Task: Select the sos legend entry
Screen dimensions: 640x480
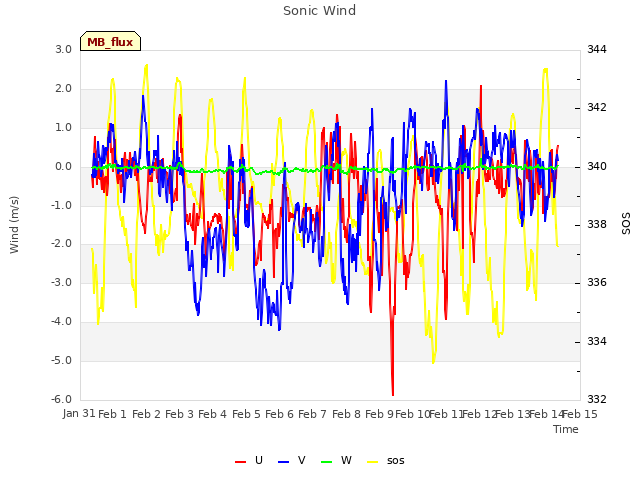Action: pos(386,460)
